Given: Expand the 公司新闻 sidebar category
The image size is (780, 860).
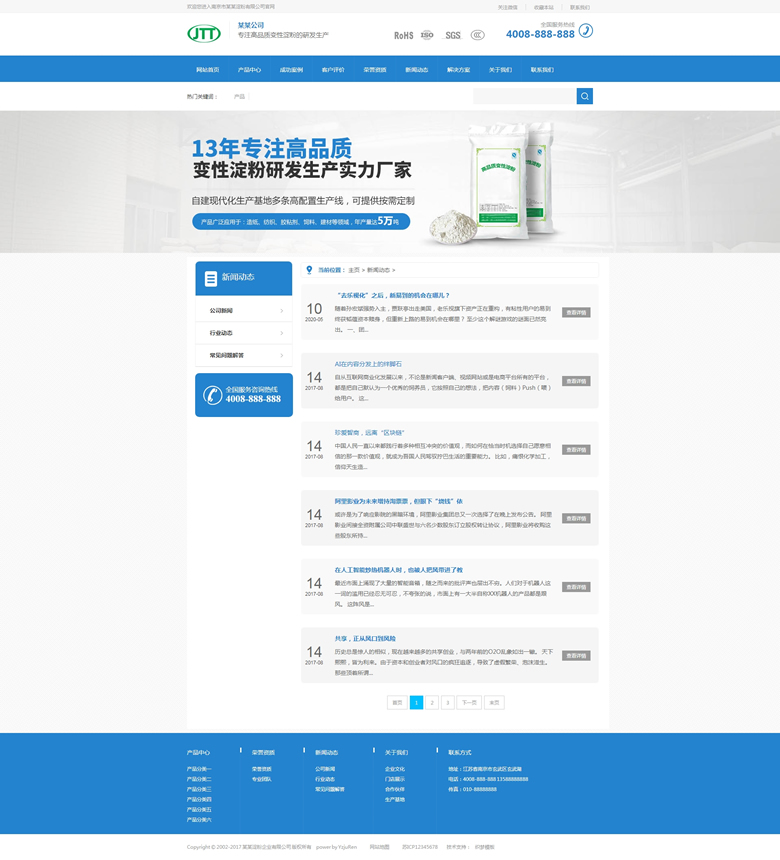Looking at the screenshot, I should [243, 311].
